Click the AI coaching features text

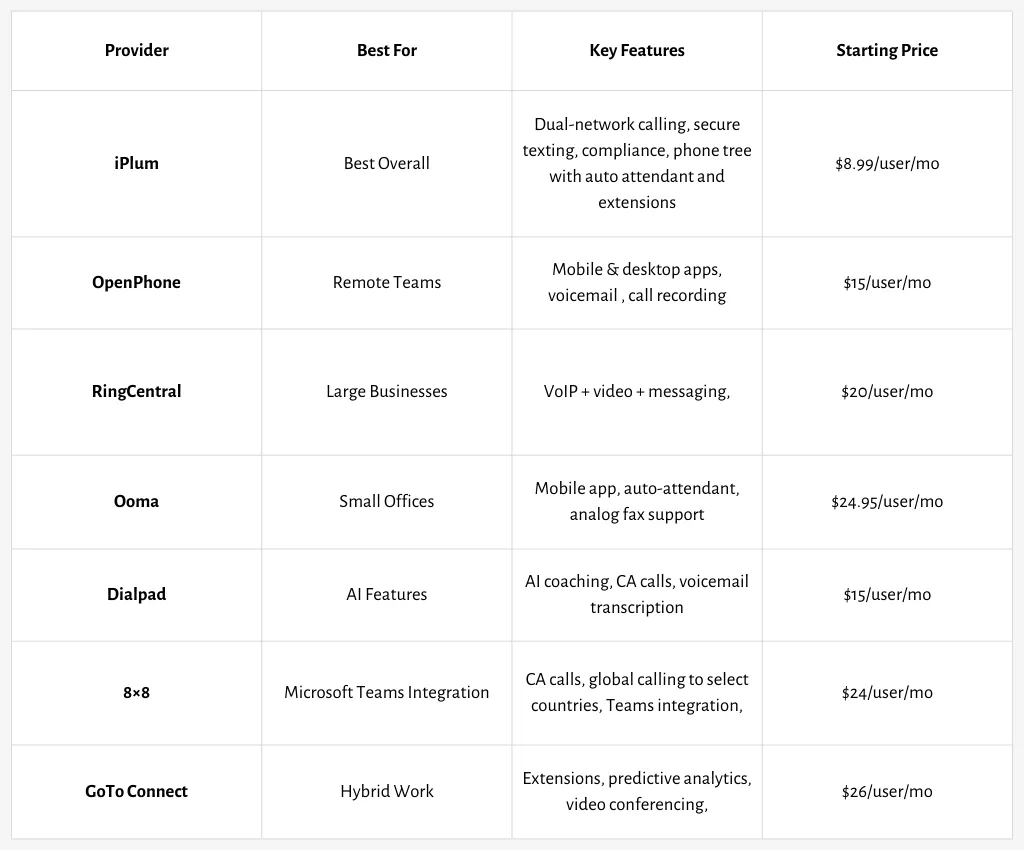(x=637, y=594)
